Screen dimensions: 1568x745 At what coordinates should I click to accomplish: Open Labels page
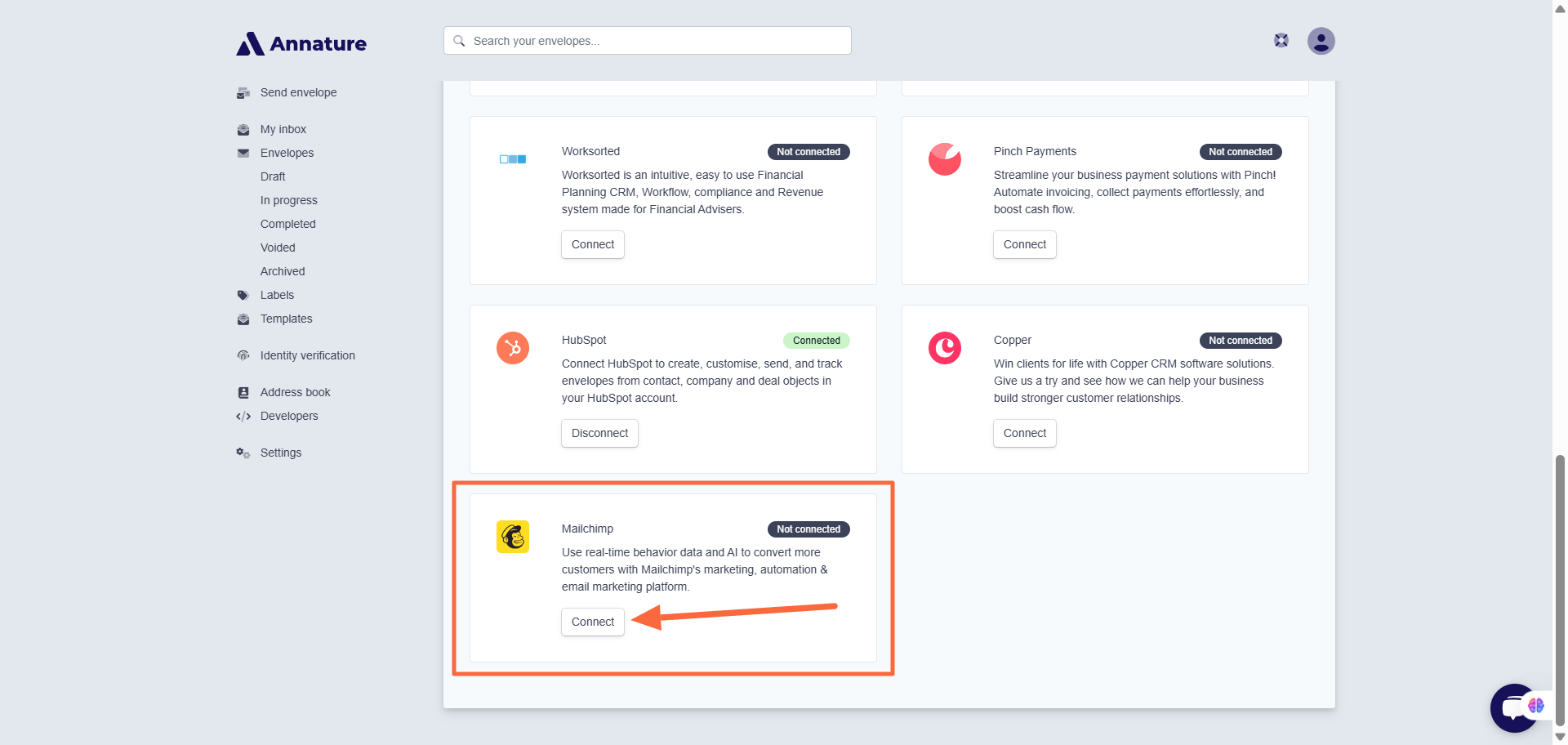pos(277,295)
